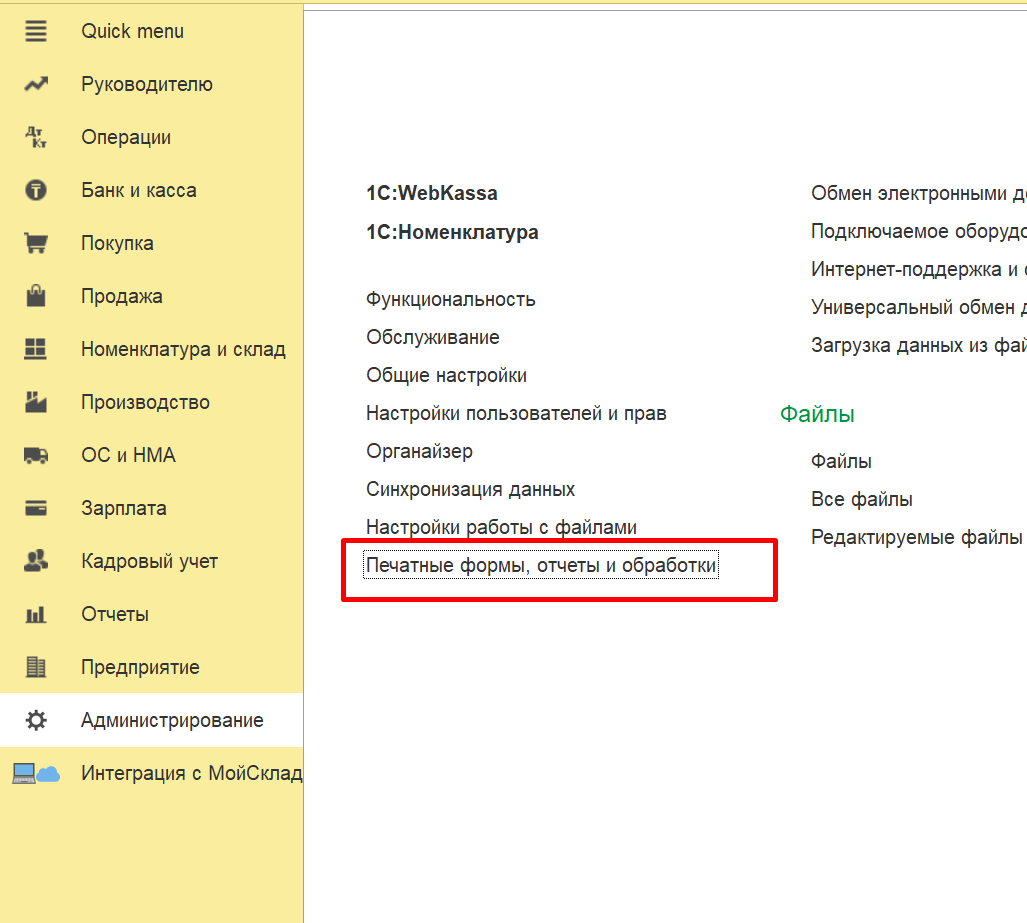Click the Зарплата card icon
This screenshot has width=1027, height=923.
[x=36, y=508]
